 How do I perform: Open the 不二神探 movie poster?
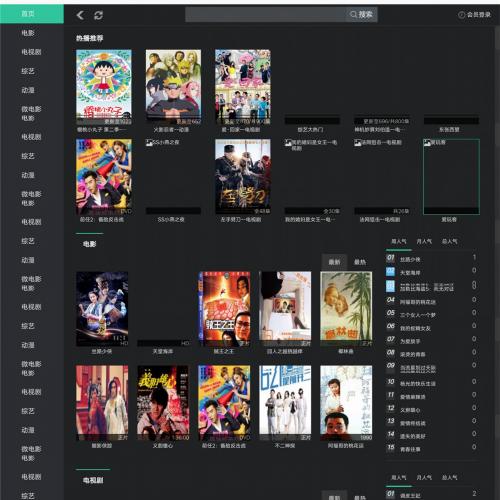click(x=285, y=403)
